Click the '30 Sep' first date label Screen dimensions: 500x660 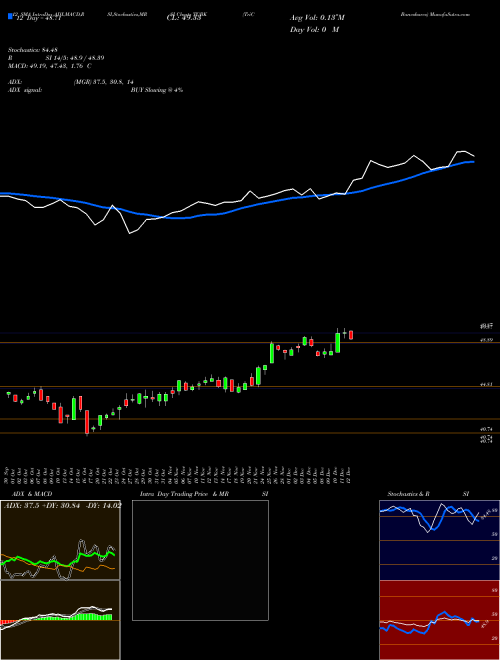click(8, 475)
